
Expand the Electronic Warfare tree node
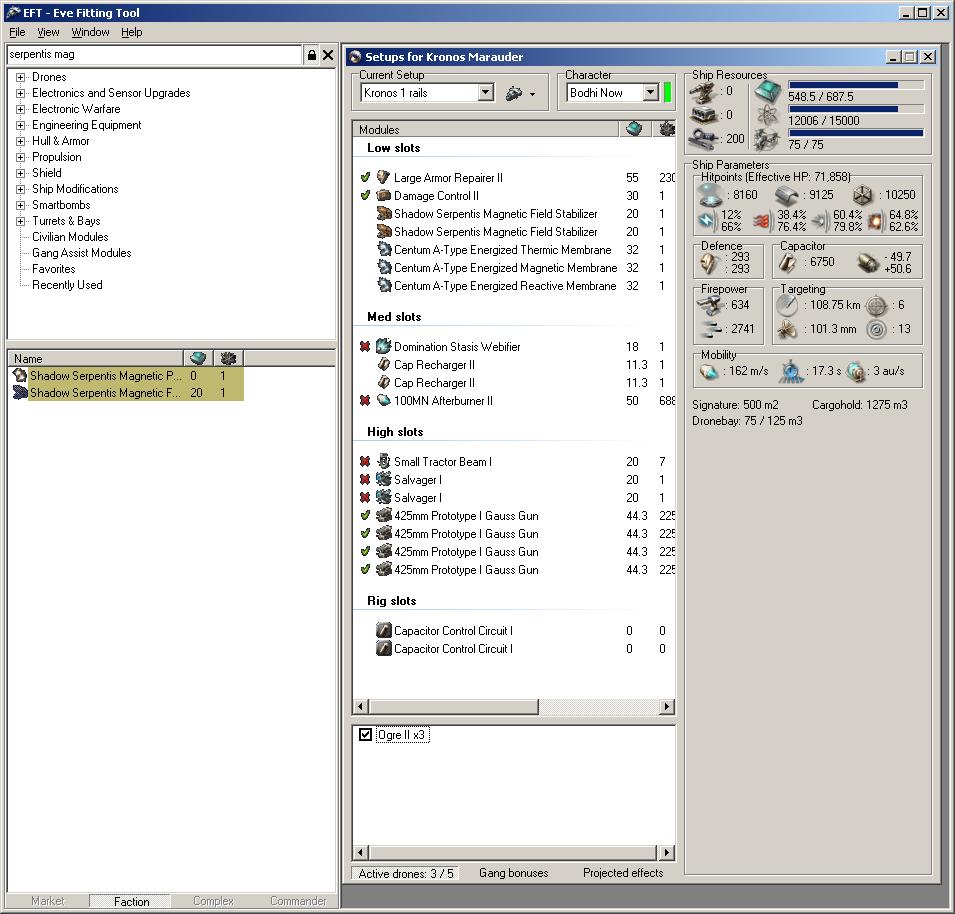pyautogui.click(x=20, y=110)
